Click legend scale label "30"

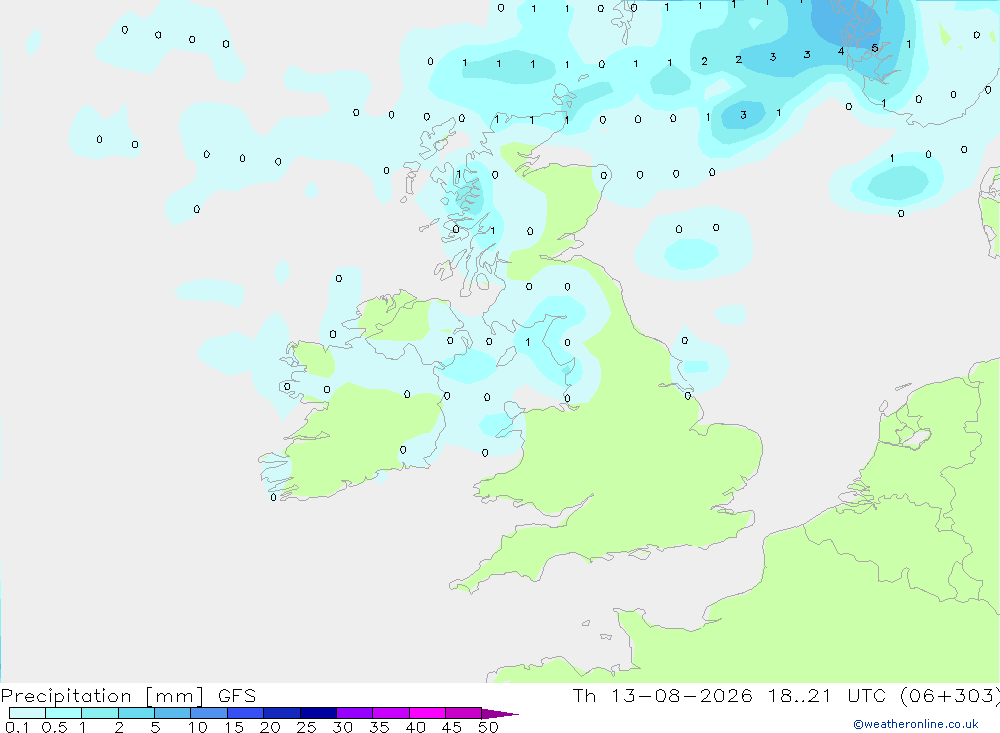click(x=342, y=727)
